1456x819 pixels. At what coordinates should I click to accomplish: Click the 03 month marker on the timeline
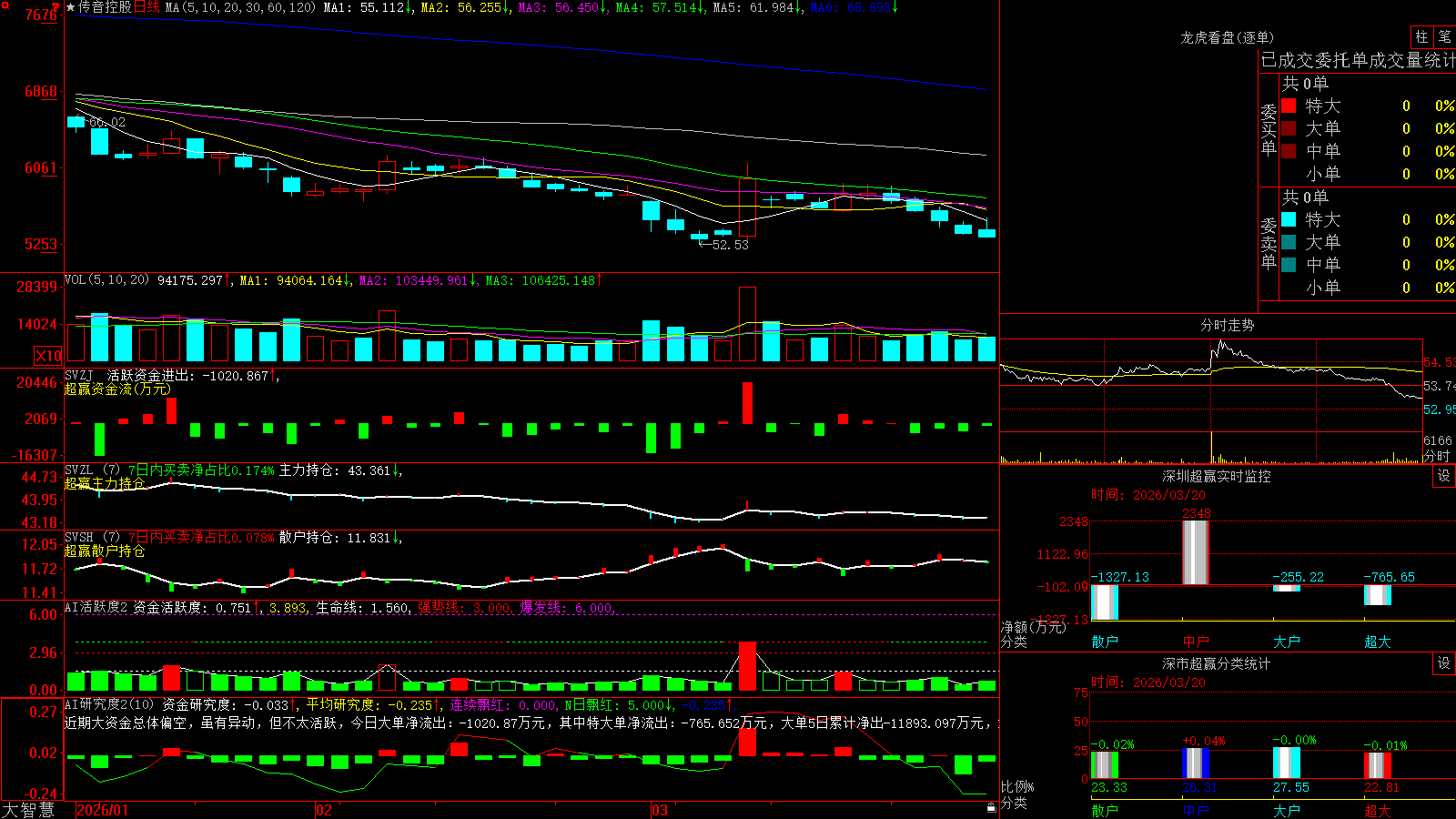coord(660,810)
